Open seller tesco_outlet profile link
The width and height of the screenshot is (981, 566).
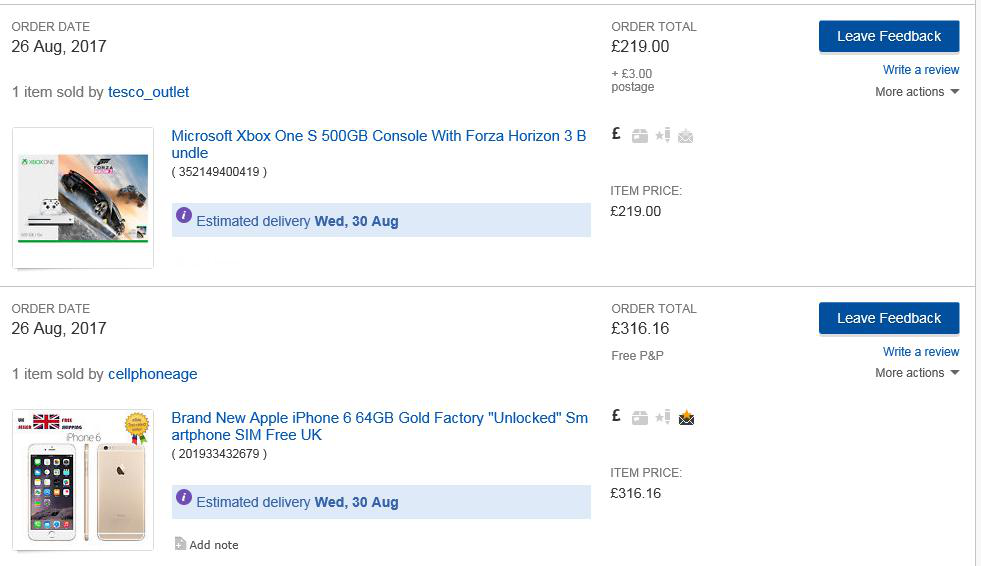pyautogui.click(x=148, y=92)
